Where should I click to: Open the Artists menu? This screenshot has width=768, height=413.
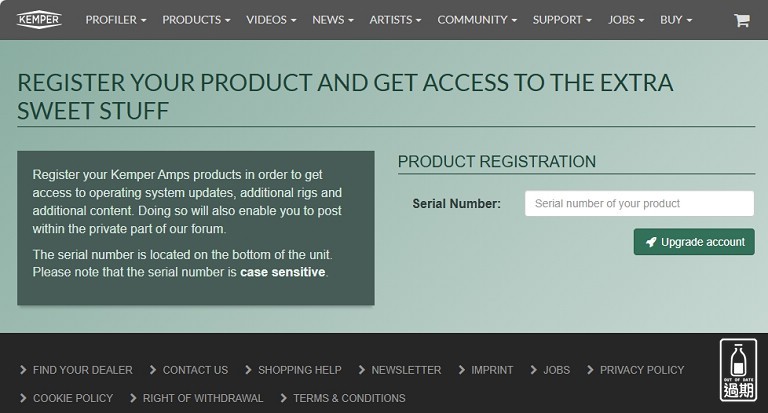pos(395,20)
